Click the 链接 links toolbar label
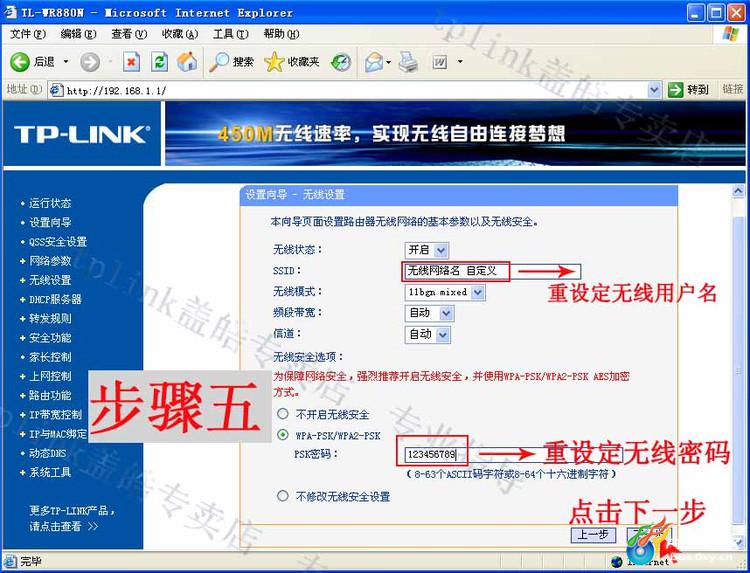The width and height of the screenshot is (750, 573). (733, 89)
